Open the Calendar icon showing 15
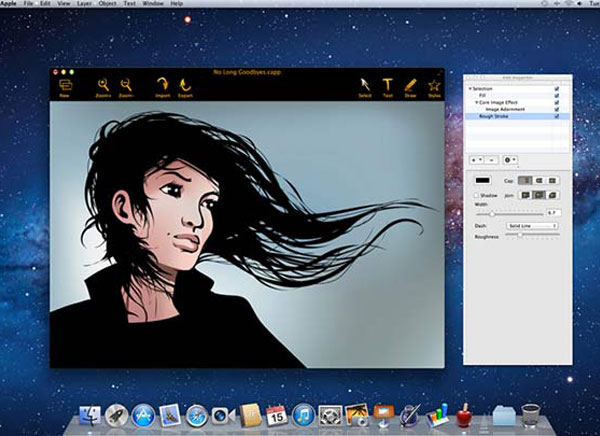Screen dimensions: 600x436 (277, 415)
